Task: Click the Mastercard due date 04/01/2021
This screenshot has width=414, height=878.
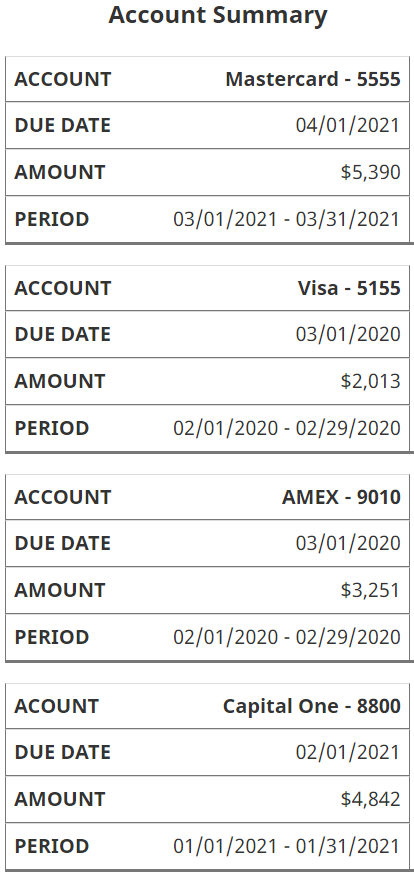Action: point(348,125)
